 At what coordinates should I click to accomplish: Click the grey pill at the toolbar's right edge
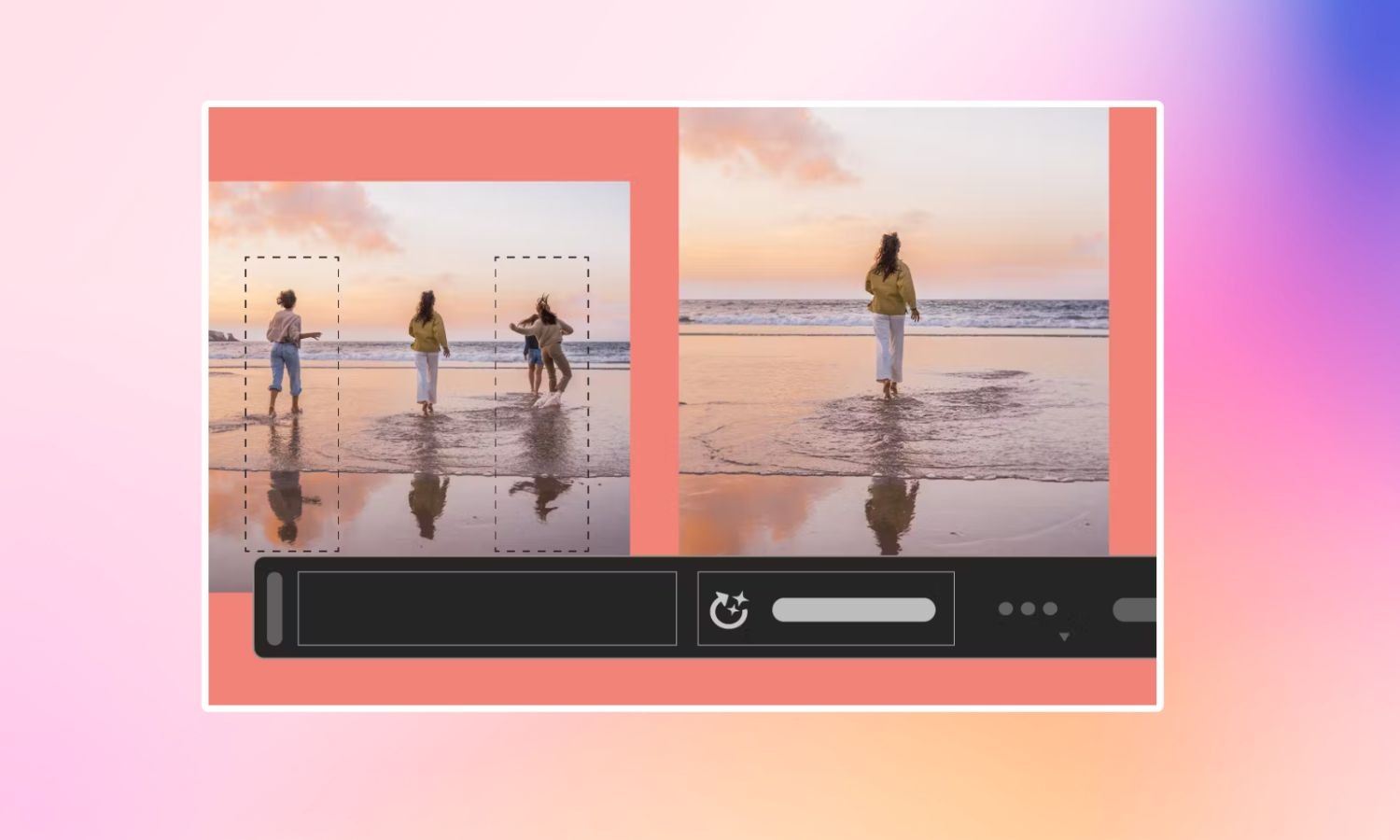(x=1137, y=609)
